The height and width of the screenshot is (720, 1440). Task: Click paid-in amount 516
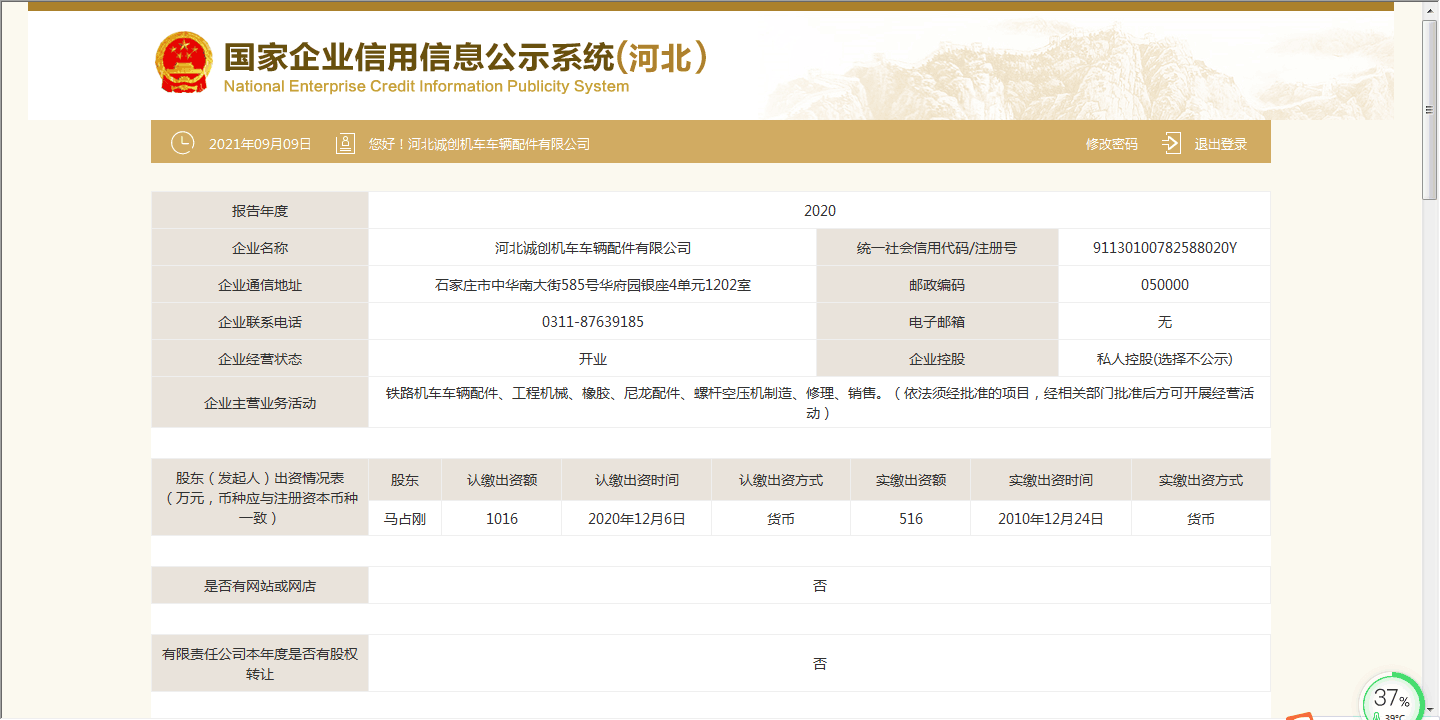(x=911, y=519)
